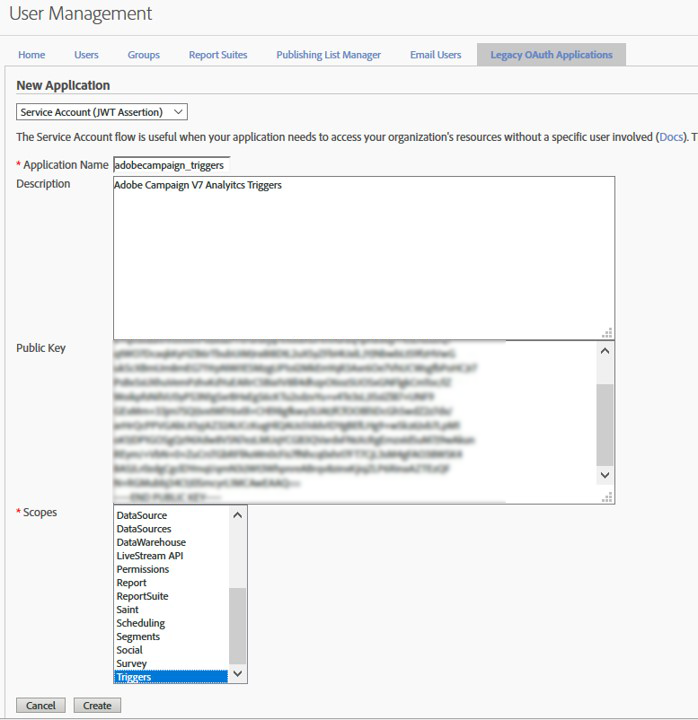The width and height of the screenshot is (698, 720).
Task: Switch to the Email Users tab
Action: point(436,55)
